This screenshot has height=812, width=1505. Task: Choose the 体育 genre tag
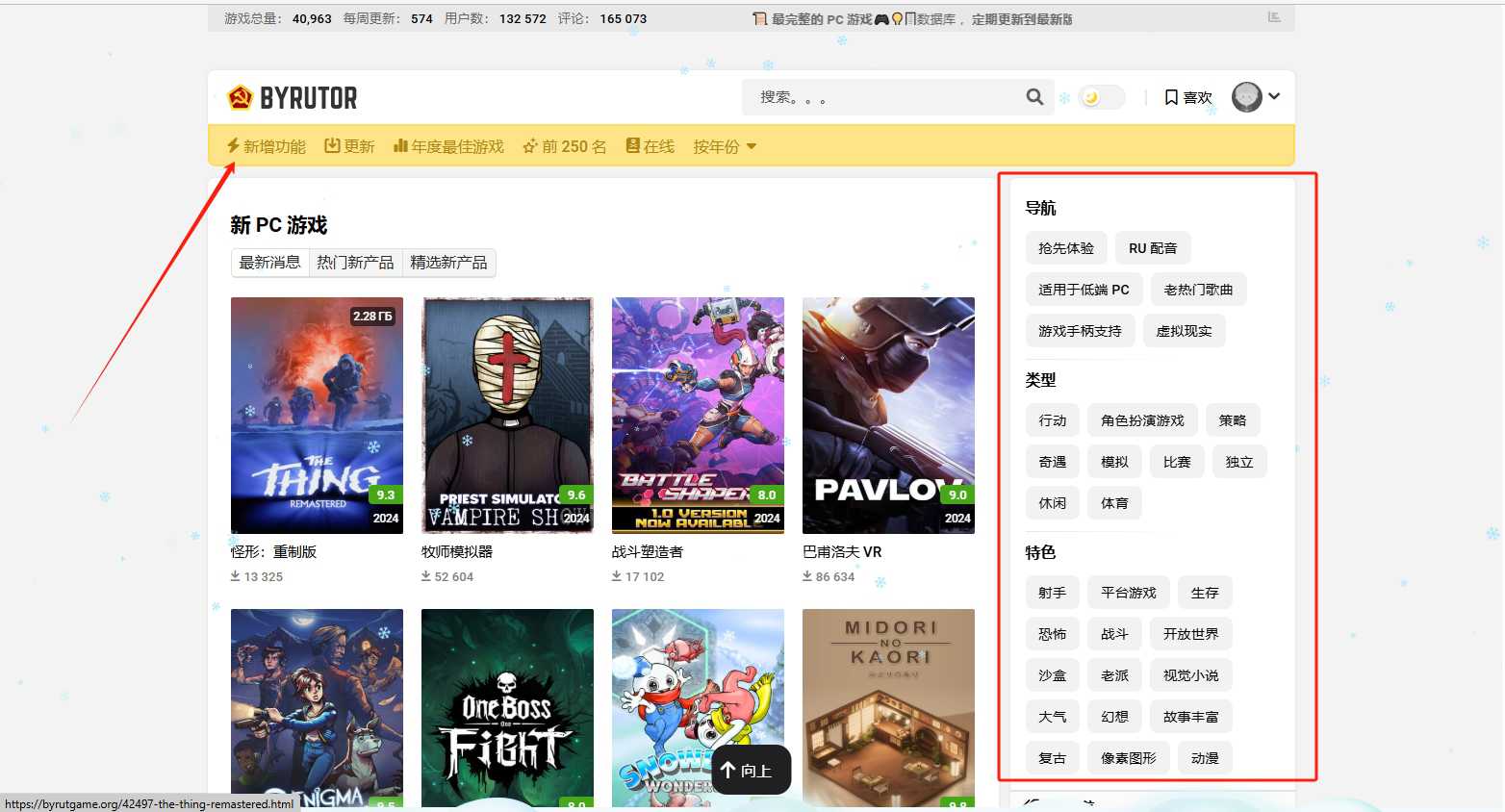1114,503
